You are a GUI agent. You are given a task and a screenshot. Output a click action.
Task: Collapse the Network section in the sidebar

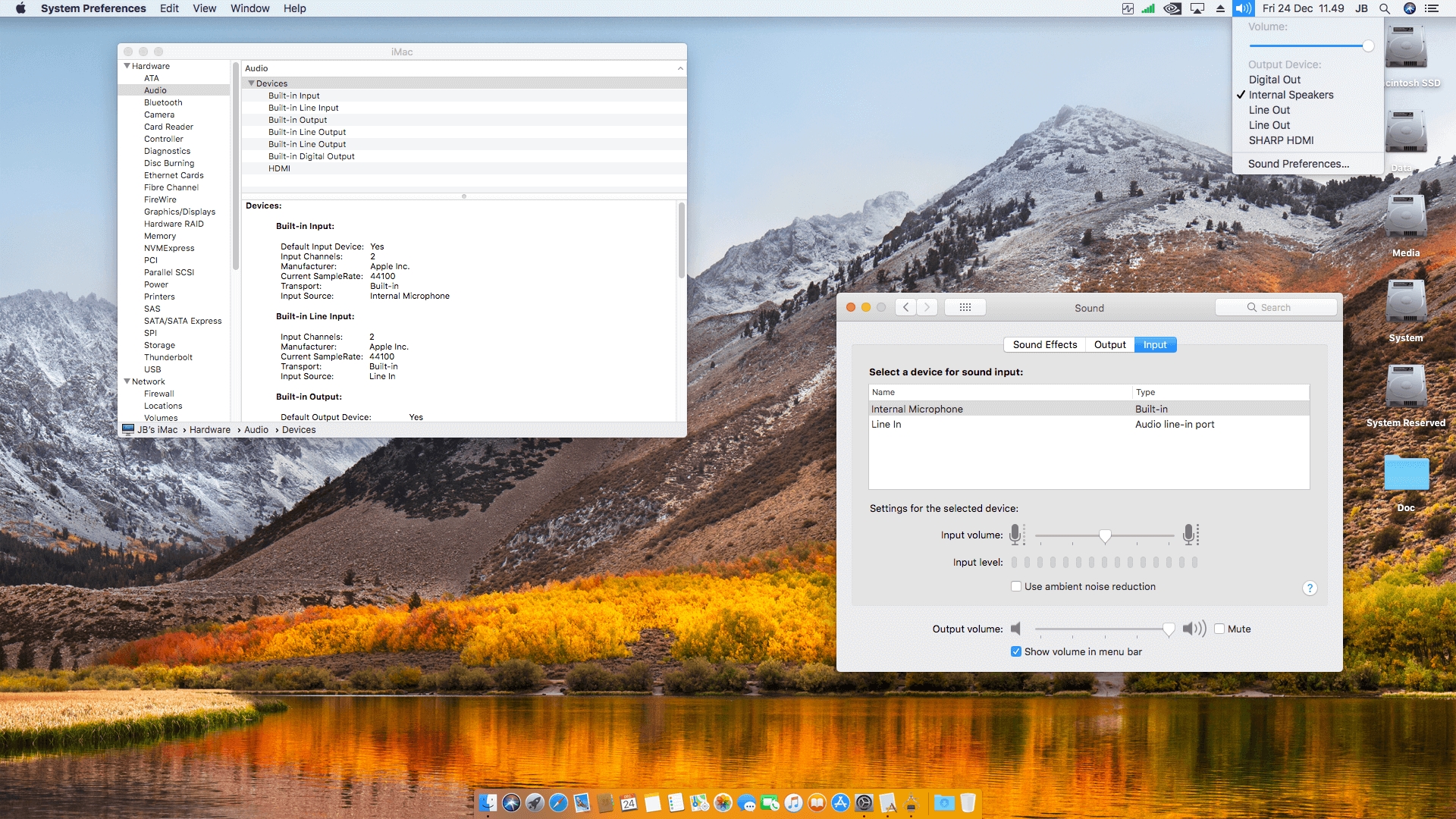(127, 381)
